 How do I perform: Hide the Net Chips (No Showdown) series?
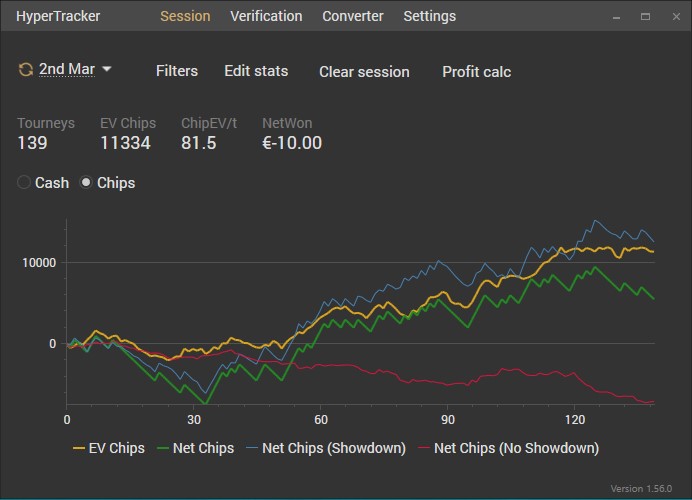506,448
